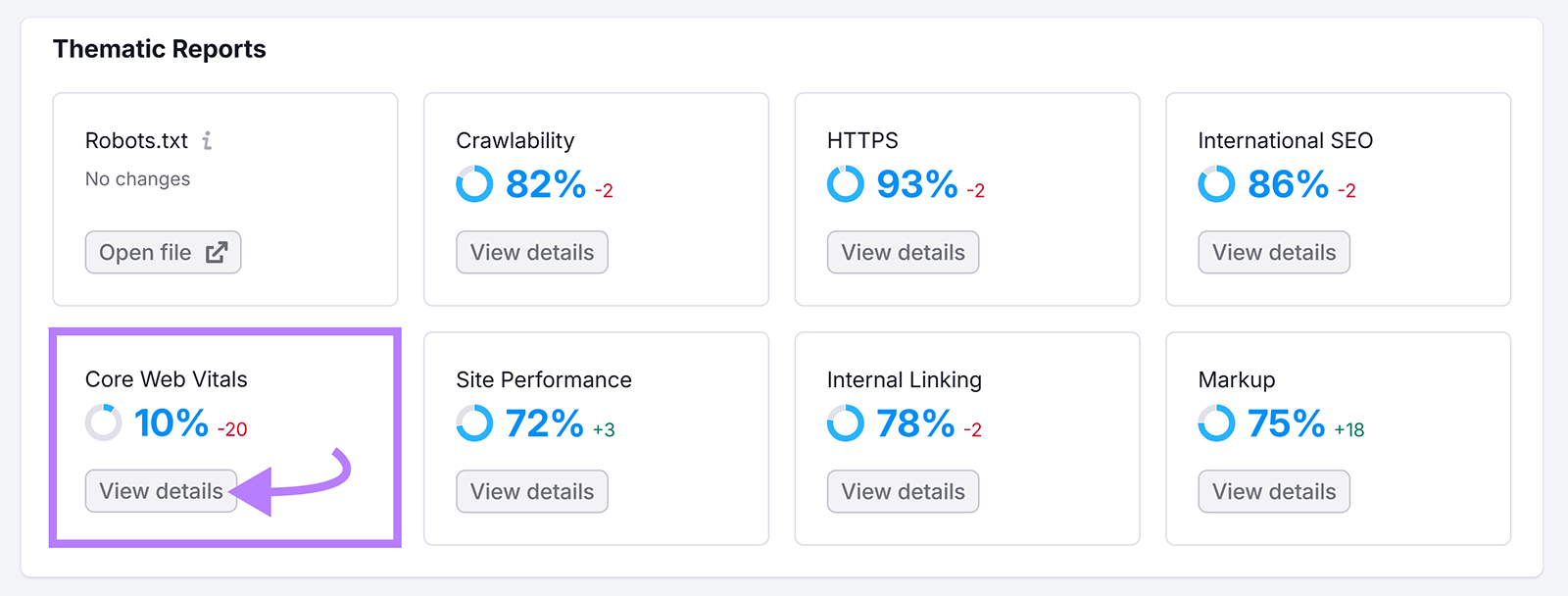1568x596 pixels.
Task: Click the Internal Linking progress ring
Action: [x=844, y=423]
